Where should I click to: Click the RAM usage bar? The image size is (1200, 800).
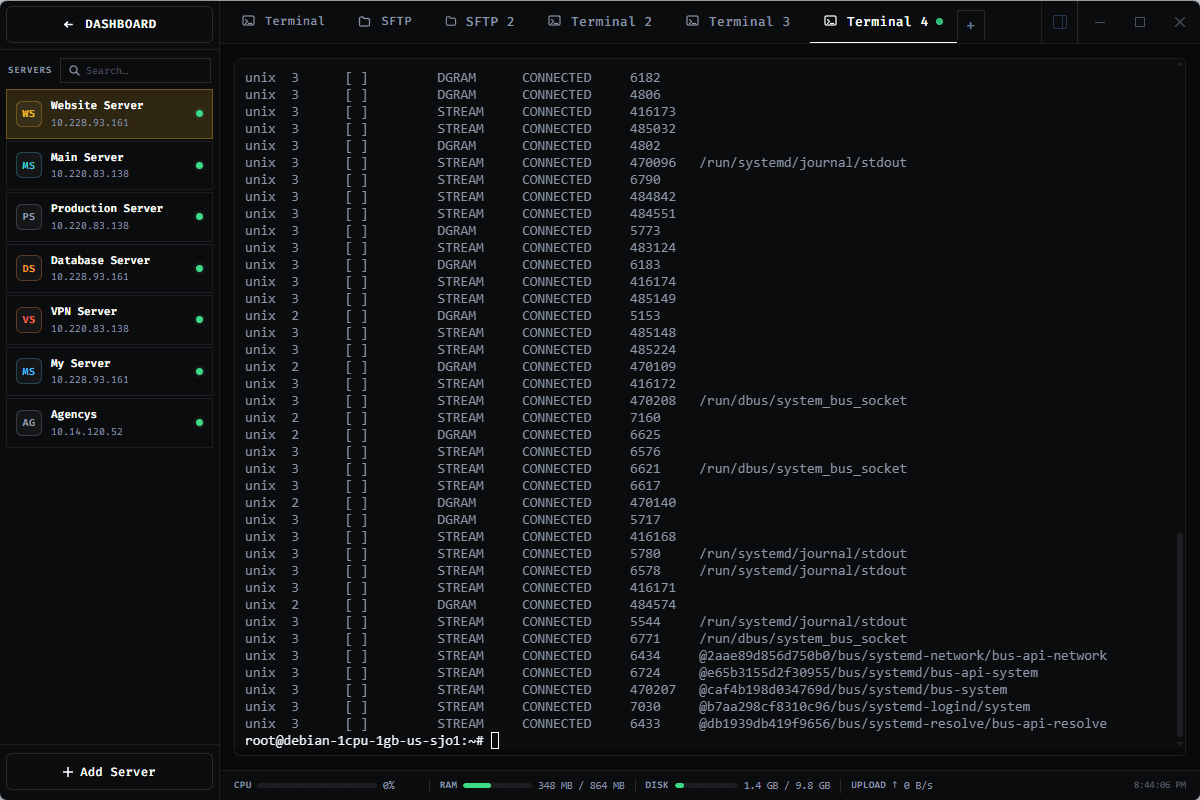497,785
